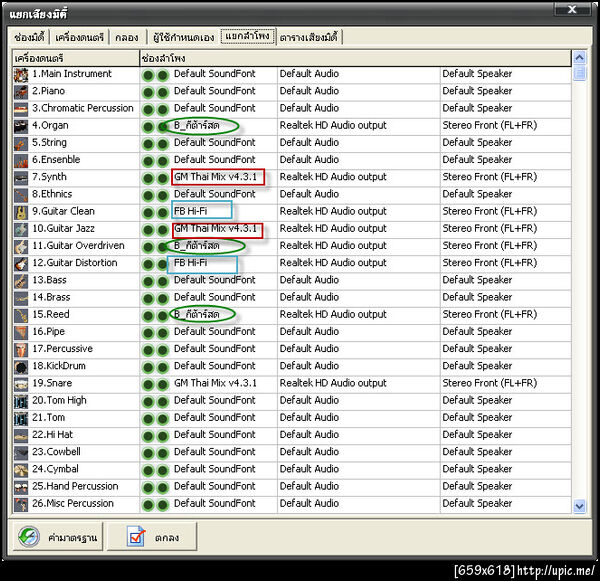
Task: Click Default Speaker in the KickDrum row
Action: click(x=477, y=366)
